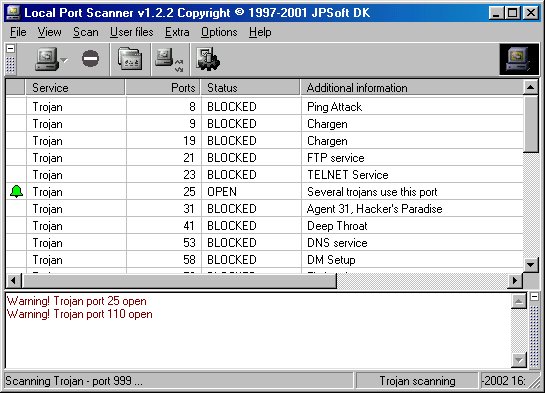Open the scan icon's dropdown arrow
The width and height of the screenshot is (545, 393).
coord(64,60)
